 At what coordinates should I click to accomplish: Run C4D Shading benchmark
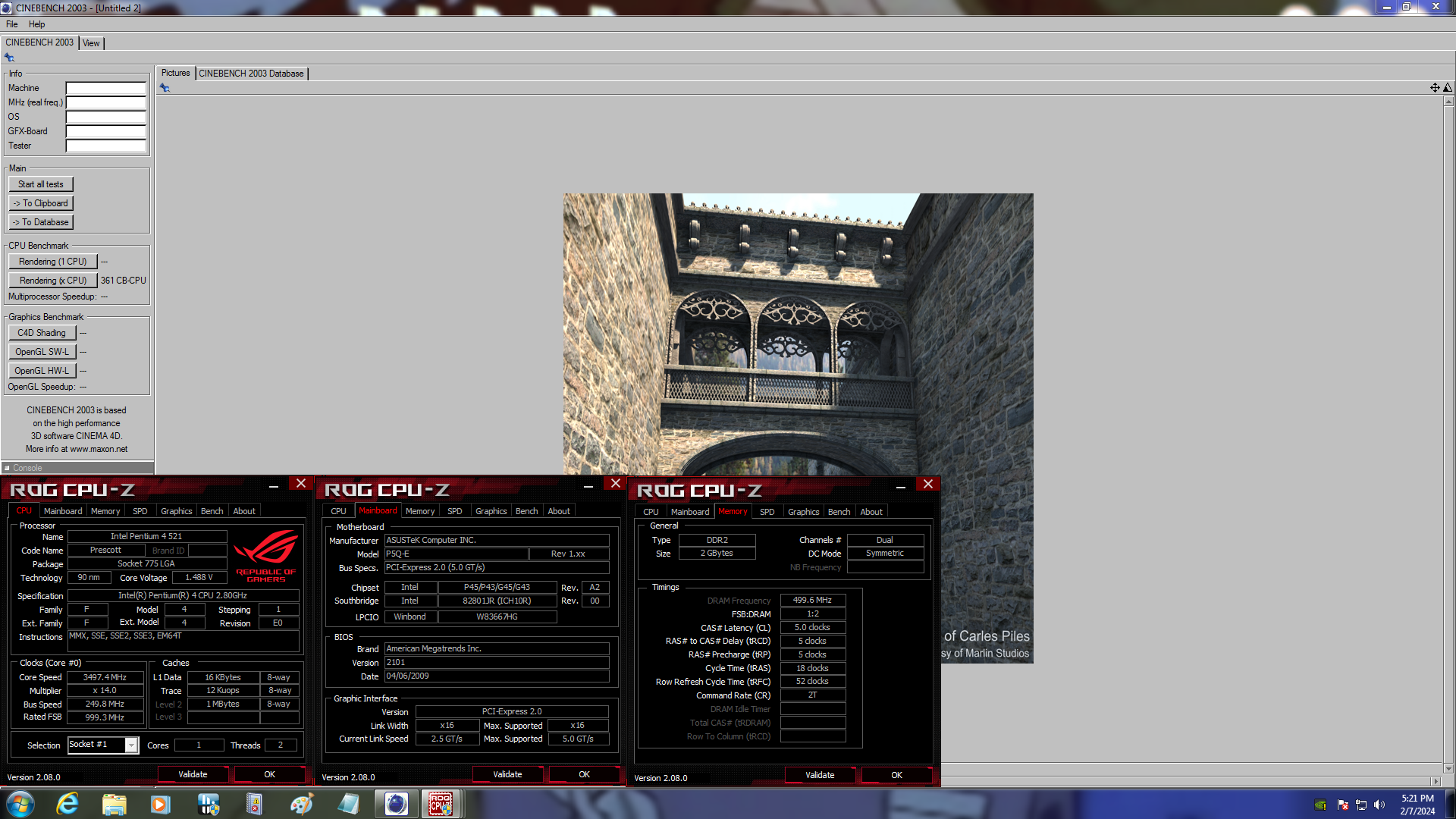pos(42,333)
